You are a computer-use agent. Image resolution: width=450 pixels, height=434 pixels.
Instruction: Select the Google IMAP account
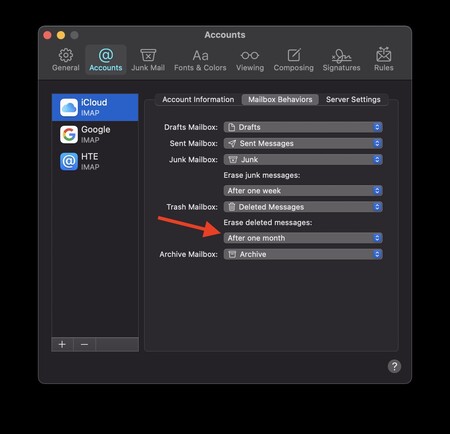click(x=95, y=134)
